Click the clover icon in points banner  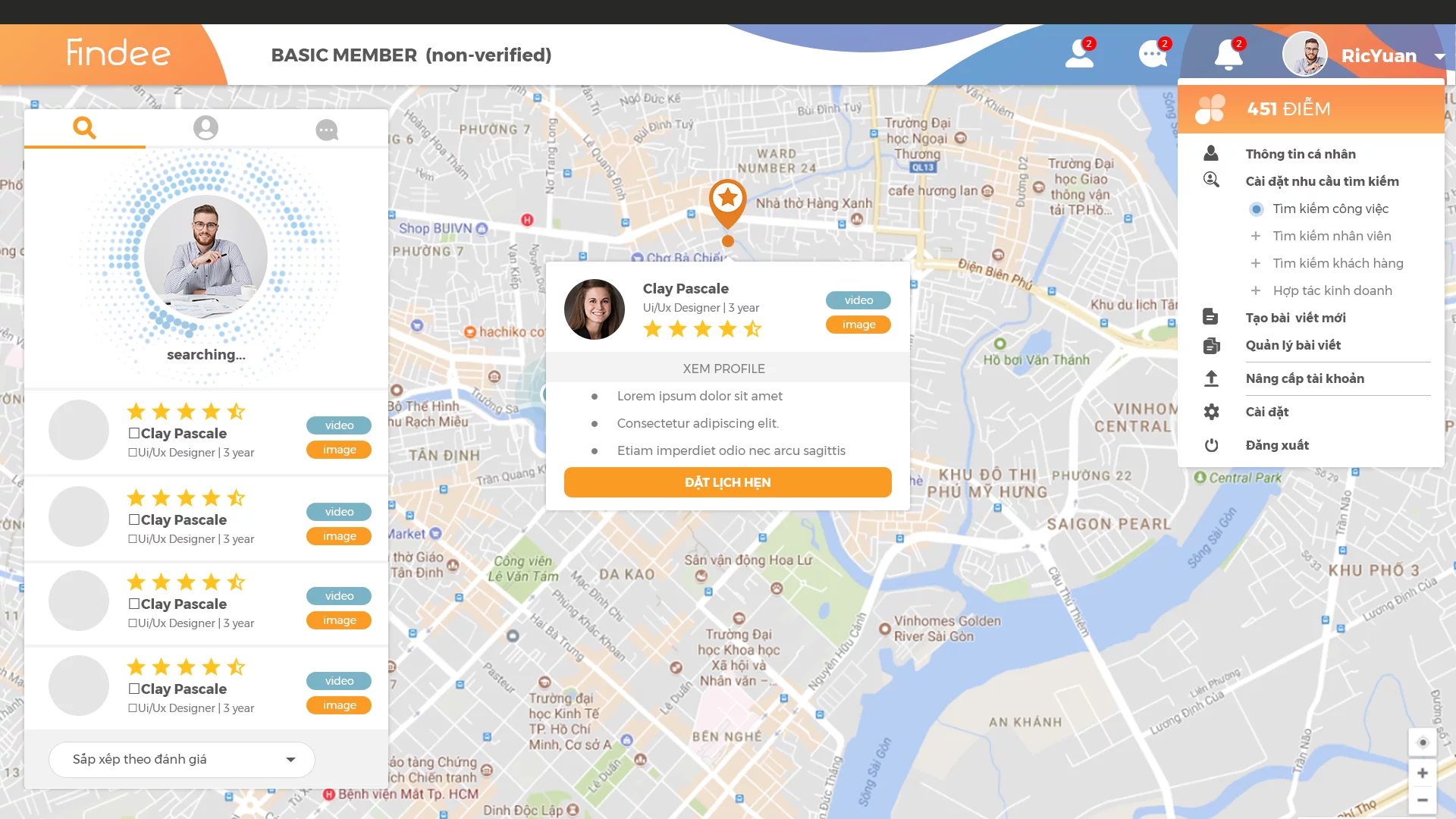[x=1210, y=108]
